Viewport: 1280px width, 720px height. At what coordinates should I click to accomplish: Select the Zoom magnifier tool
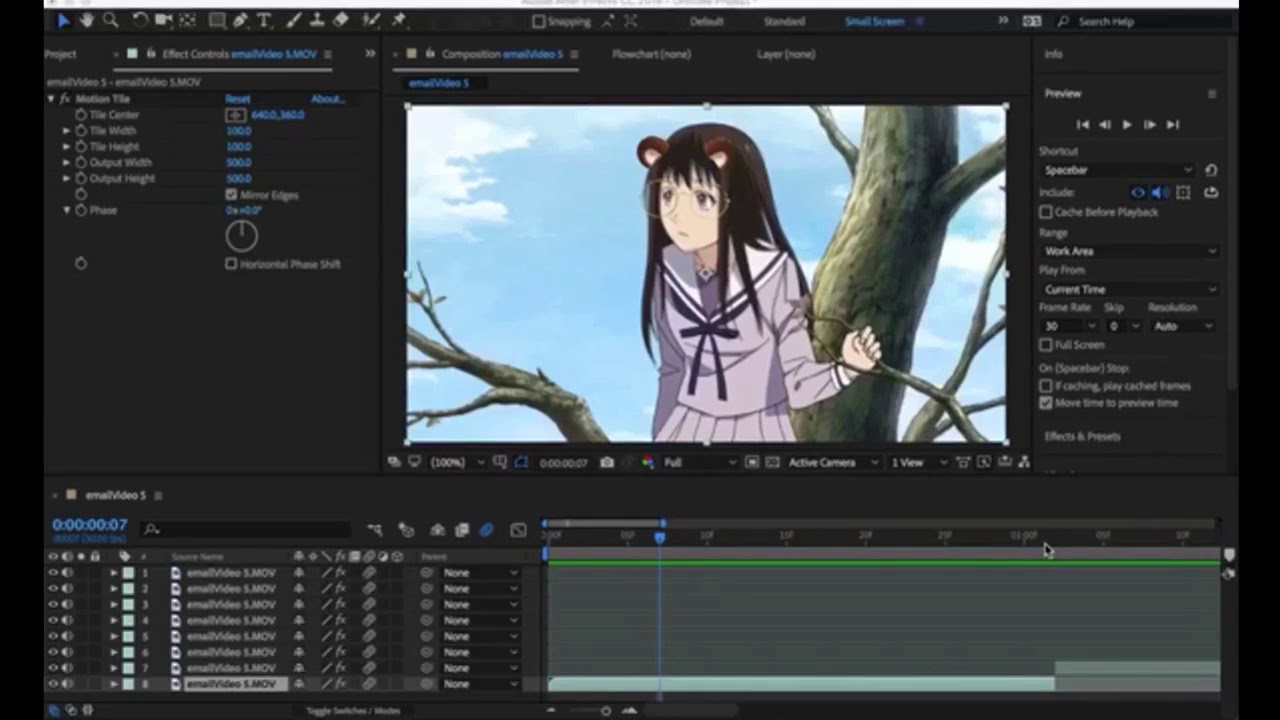[x=110, y=20]
